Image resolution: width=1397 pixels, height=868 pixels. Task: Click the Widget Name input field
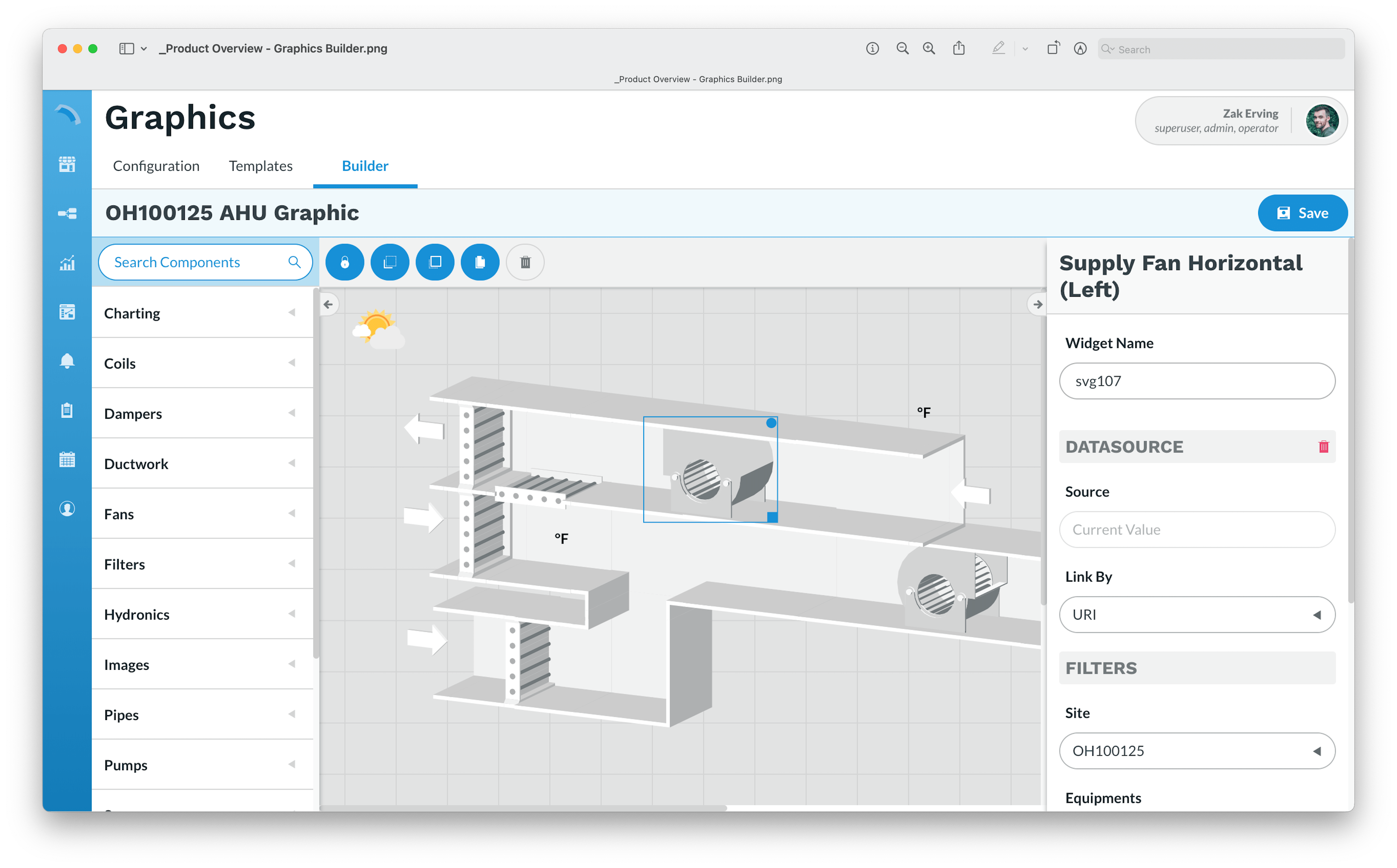(1197, 381)
